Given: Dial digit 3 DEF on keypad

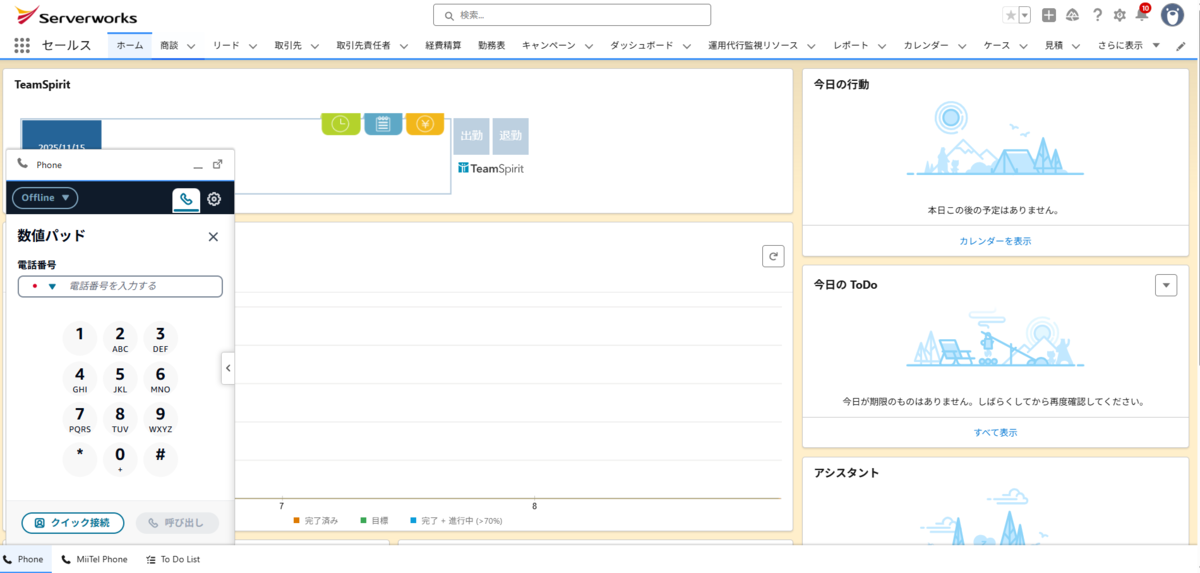Looking at the screenshot, I should [x=160, y=338].
